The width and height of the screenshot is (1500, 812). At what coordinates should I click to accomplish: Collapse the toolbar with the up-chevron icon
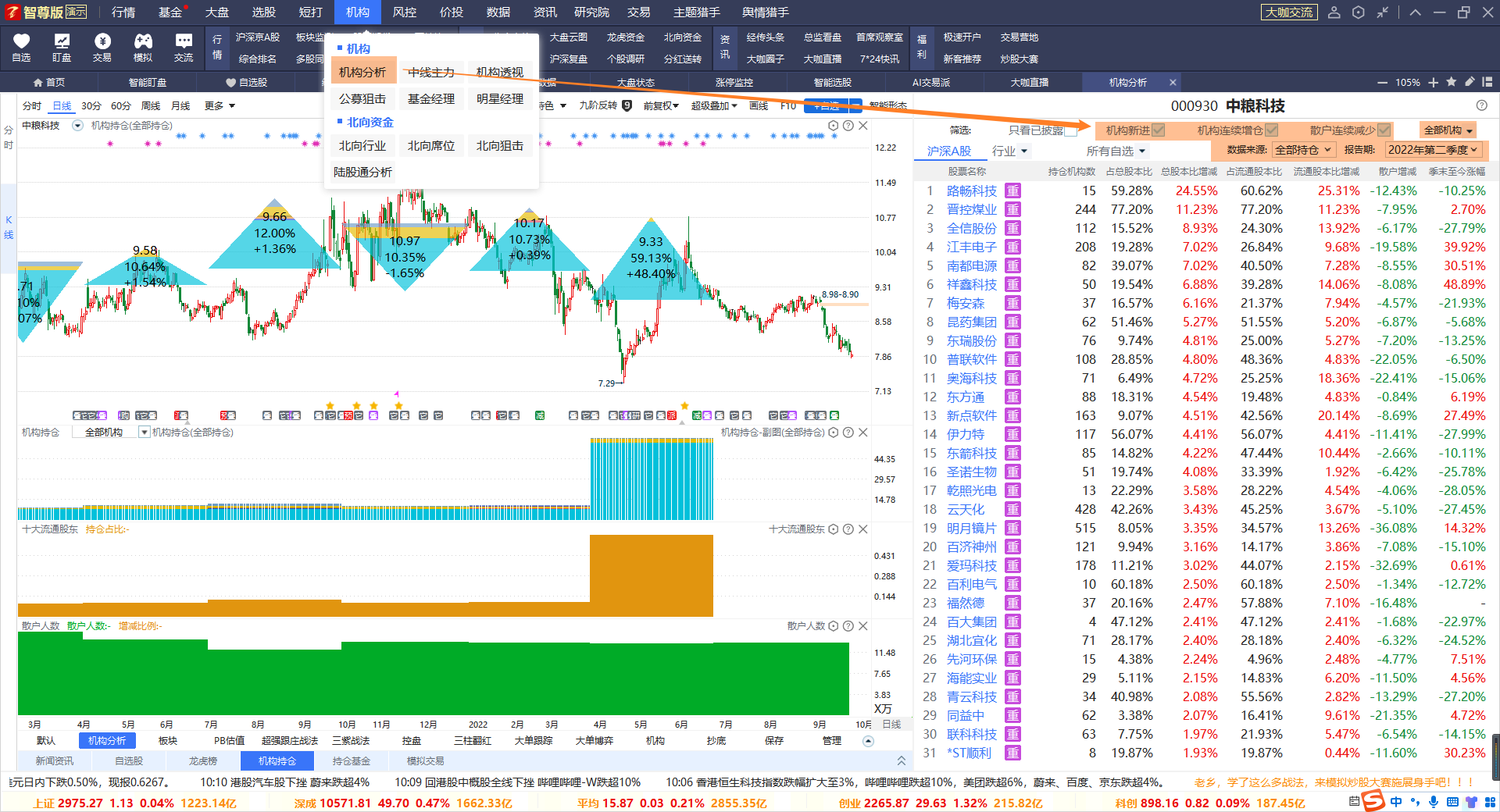click(1416, 12)
